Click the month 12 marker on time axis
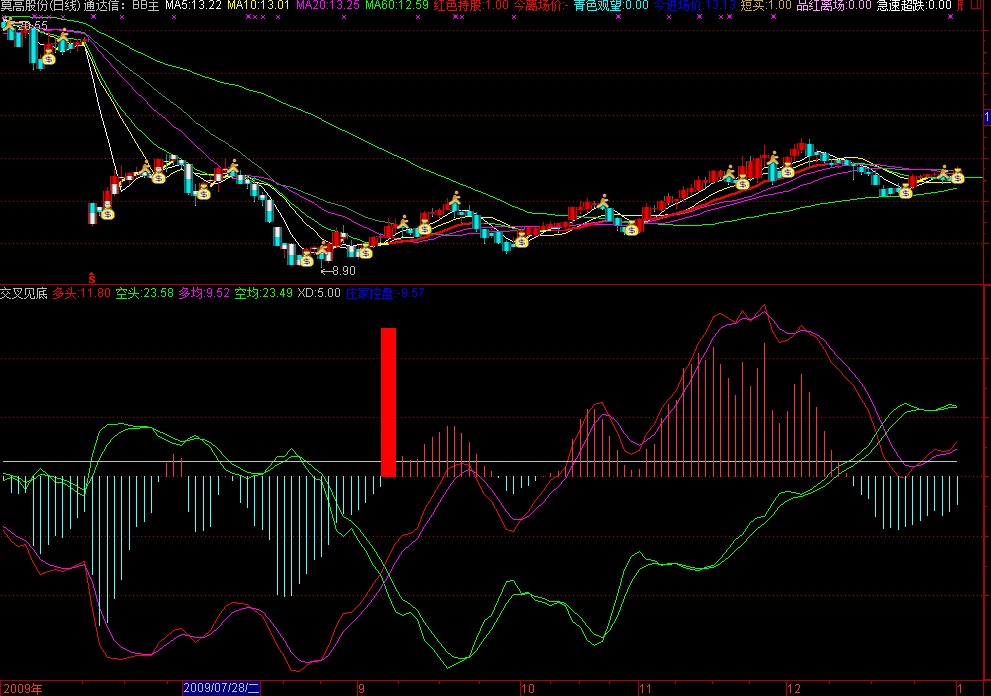Viewport: 991px width, 696px height. tap(794, 689)
